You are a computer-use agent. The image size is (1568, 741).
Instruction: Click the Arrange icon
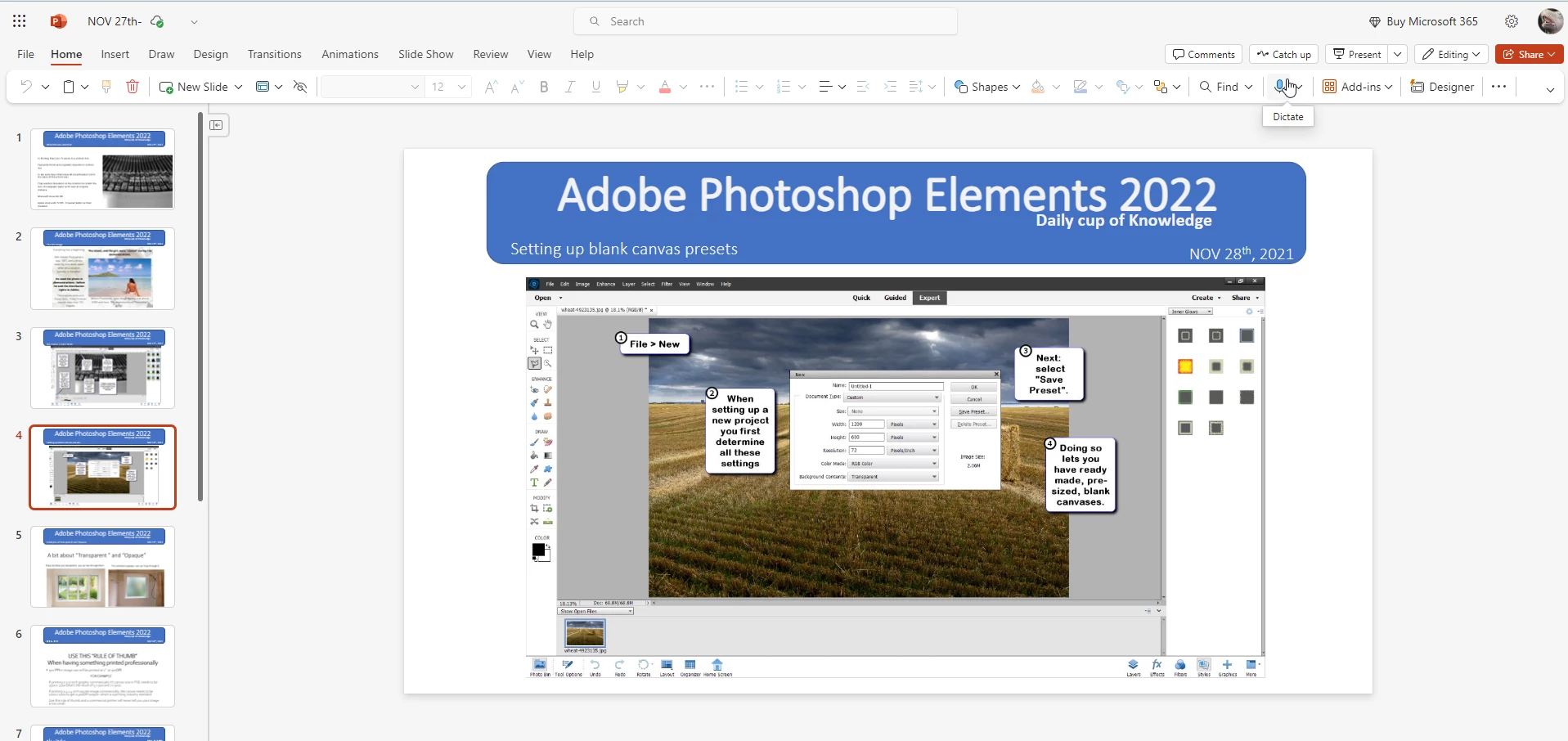1160,87
